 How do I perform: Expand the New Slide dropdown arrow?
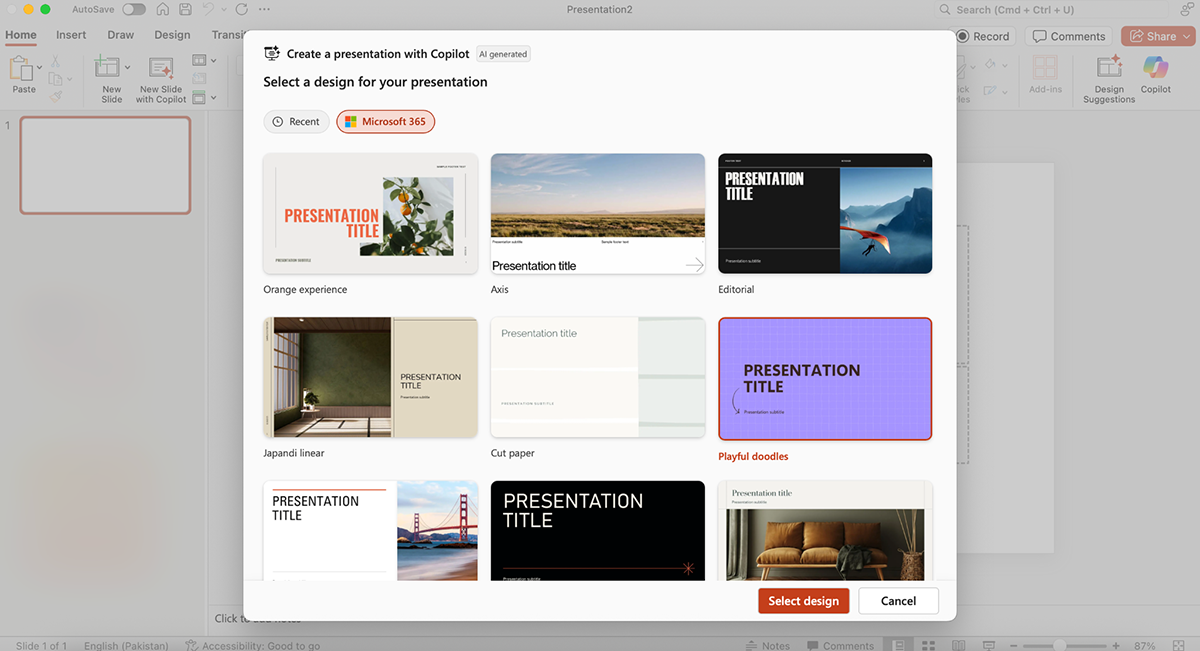point(128,68)
